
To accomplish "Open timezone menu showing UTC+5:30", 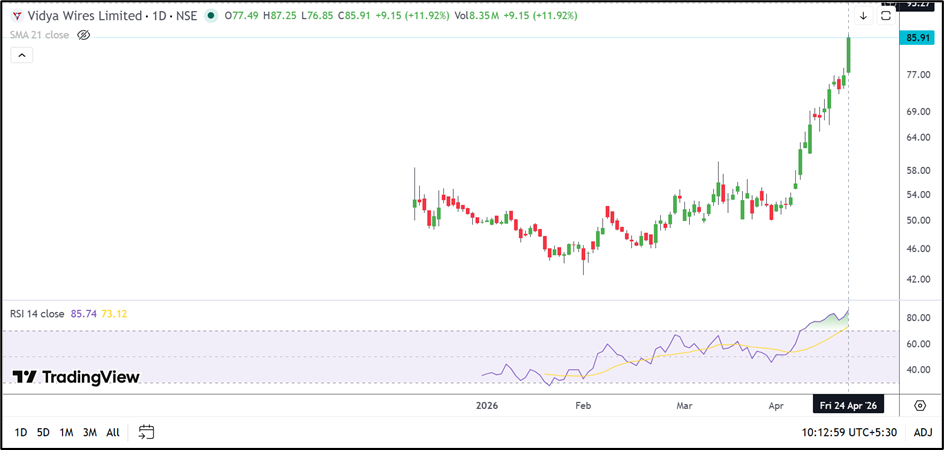I will 847,432.
